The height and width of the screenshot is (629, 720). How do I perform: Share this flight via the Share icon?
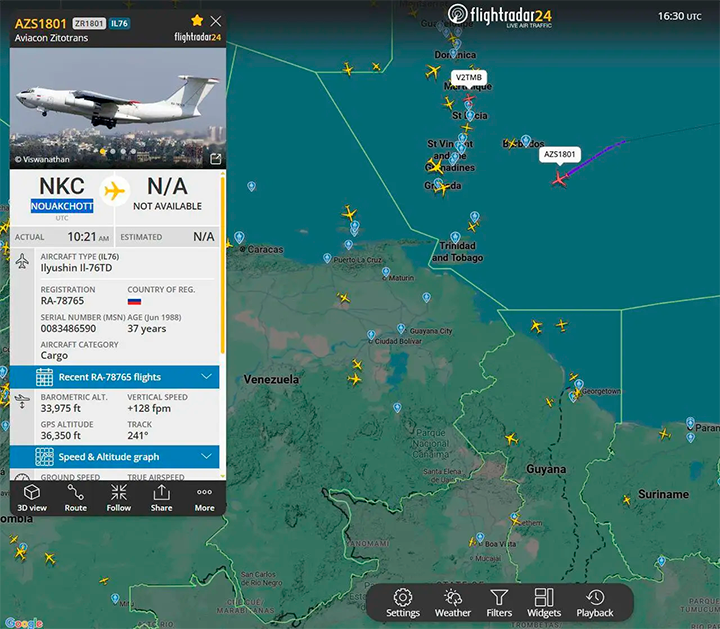tap(161, 497)
